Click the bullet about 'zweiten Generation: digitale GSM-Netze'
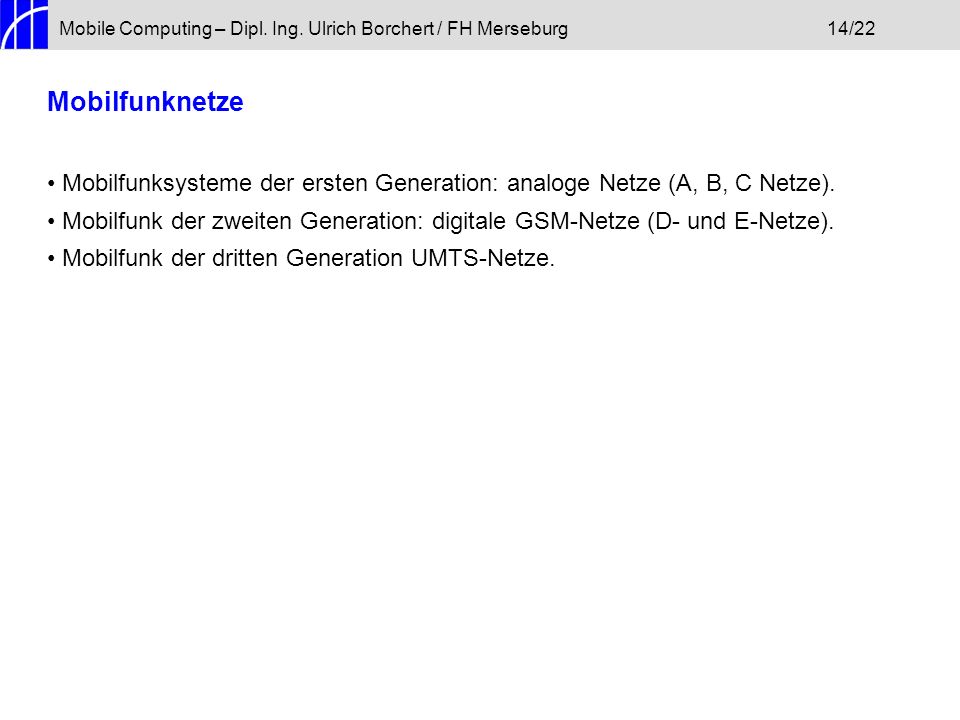The image size is (960, 720). (441, 221)
